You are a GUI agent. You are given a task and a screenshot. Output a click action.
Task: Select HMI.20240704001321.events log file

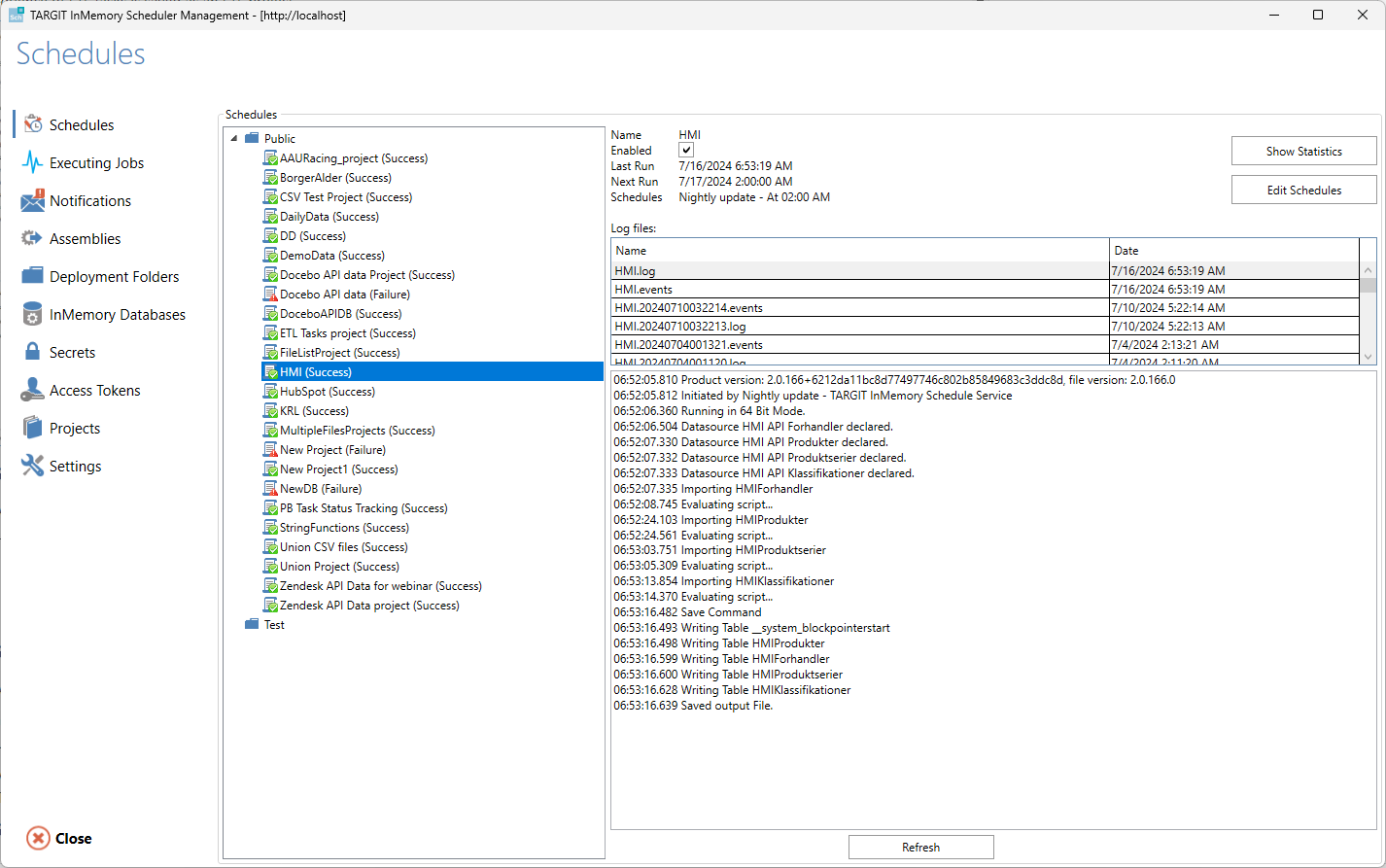click(x=986, y=345)
